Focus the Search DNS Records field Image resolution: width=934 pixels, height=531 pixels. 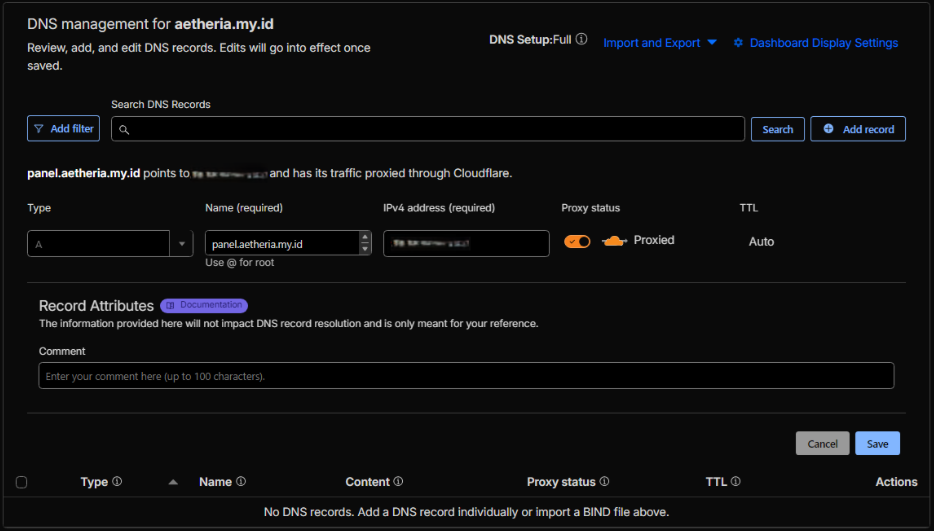pos(430,129)
